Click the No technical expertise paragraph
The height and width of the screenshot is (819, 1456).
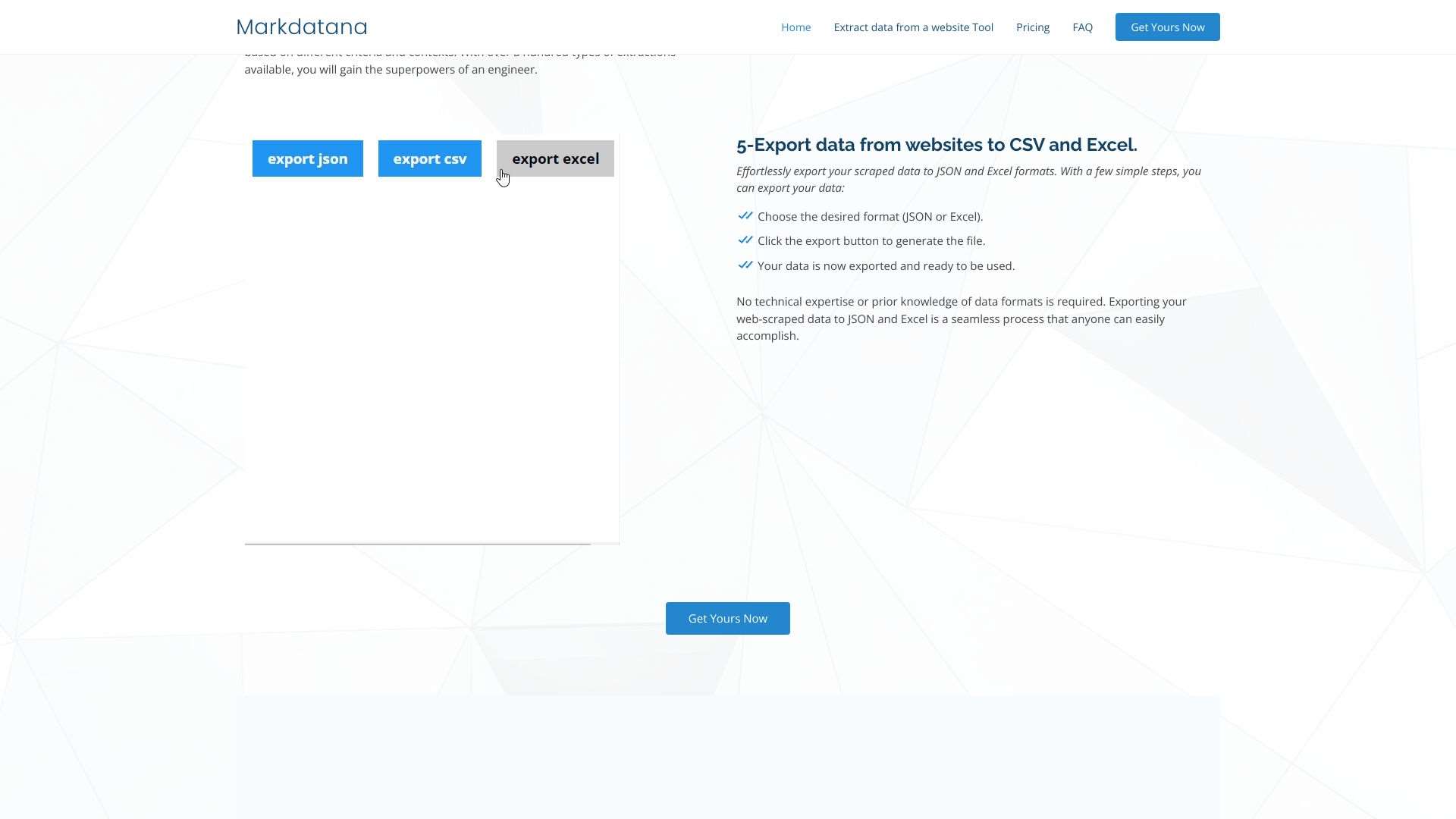[961, 318]
